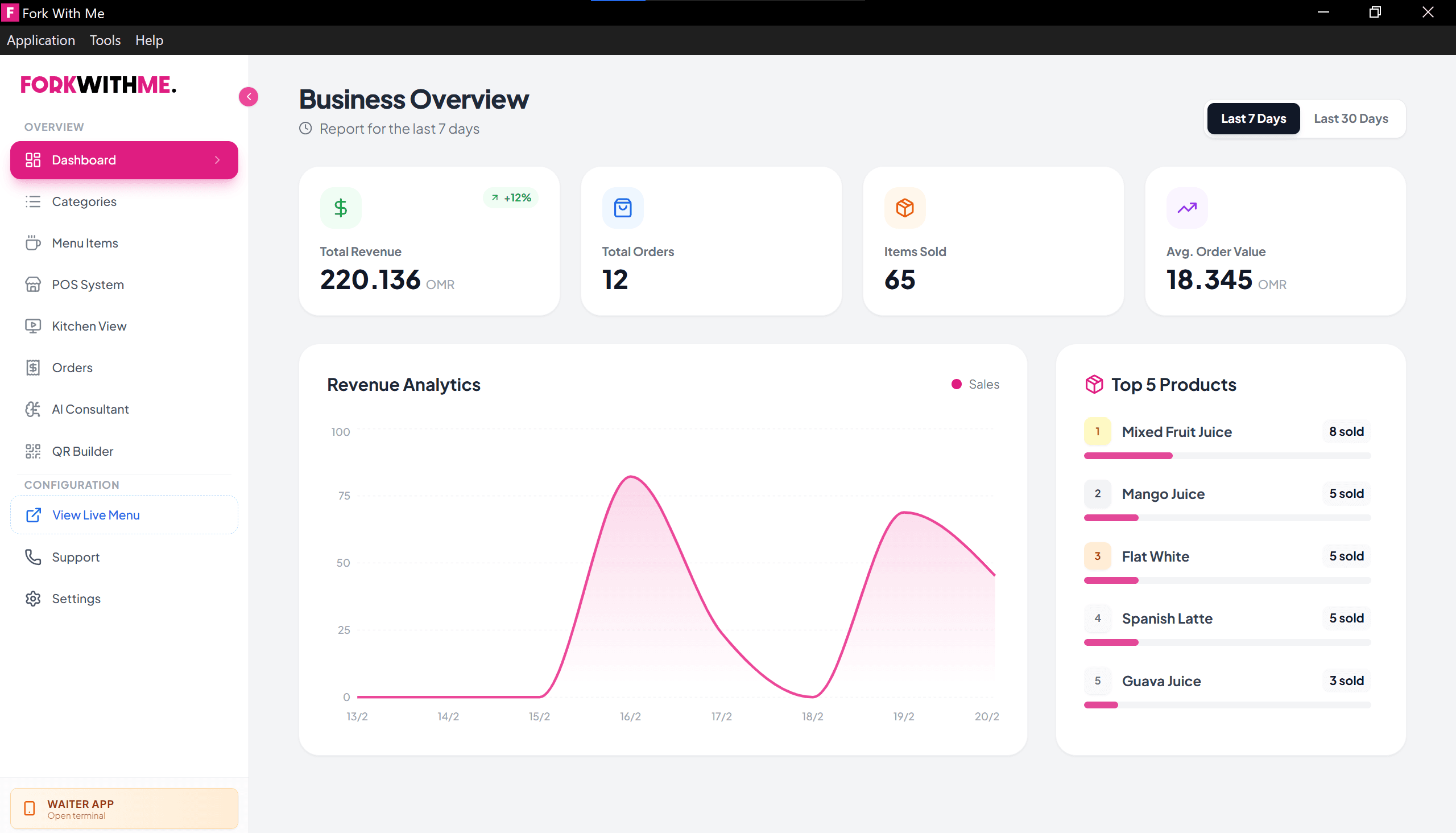This screenshot has width=1456, height=833.
Task: Open the Kitchen View
Action: (x=89, y=325)
